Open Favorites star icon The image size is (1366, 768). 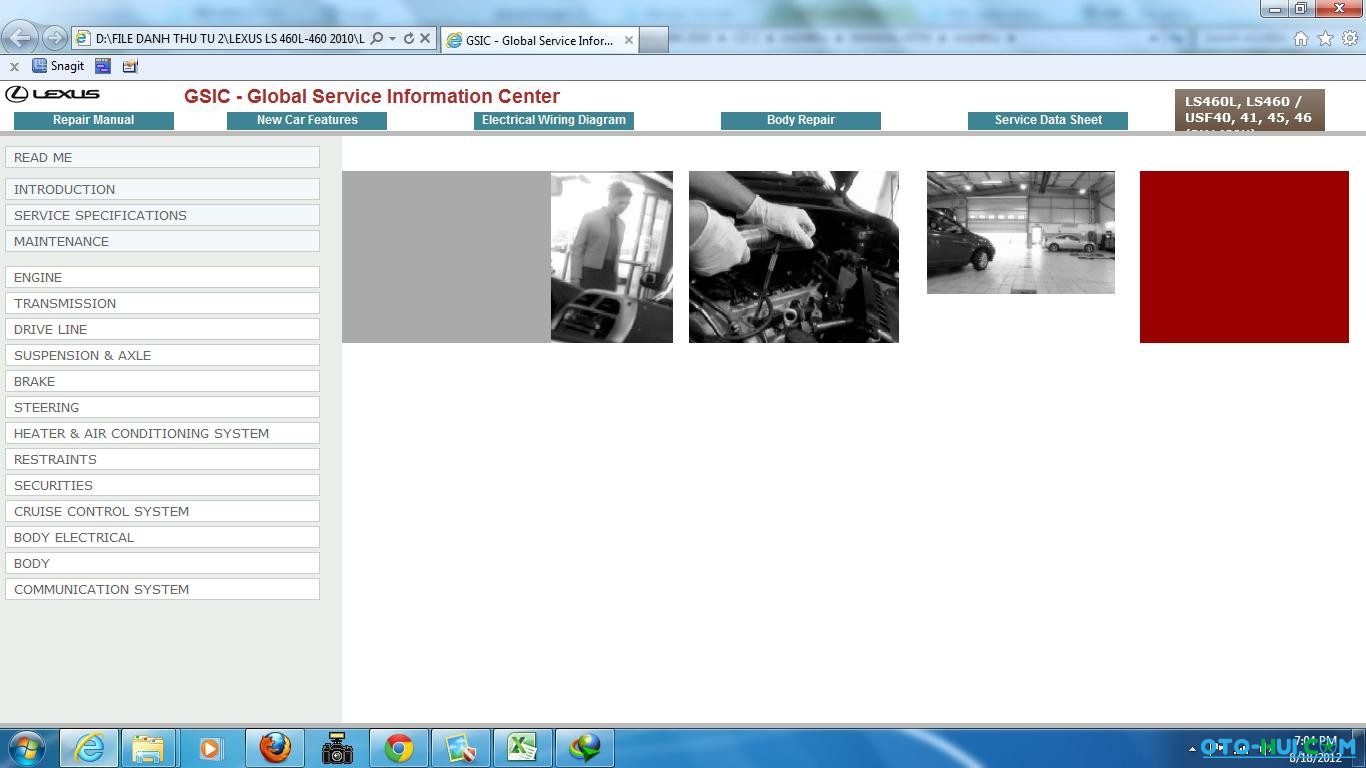tap(1325, 38)
